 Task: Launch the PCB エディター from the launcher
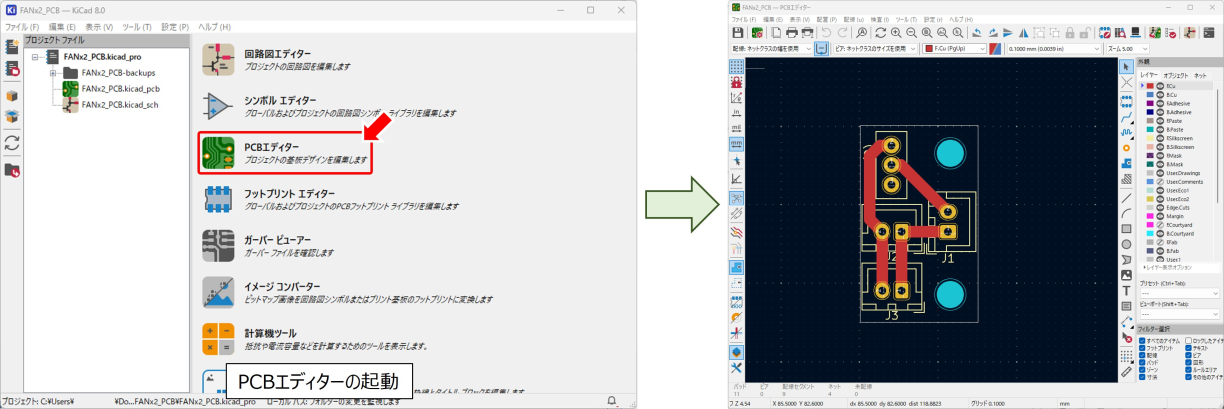pyautogui.click(x=285, y=153)
